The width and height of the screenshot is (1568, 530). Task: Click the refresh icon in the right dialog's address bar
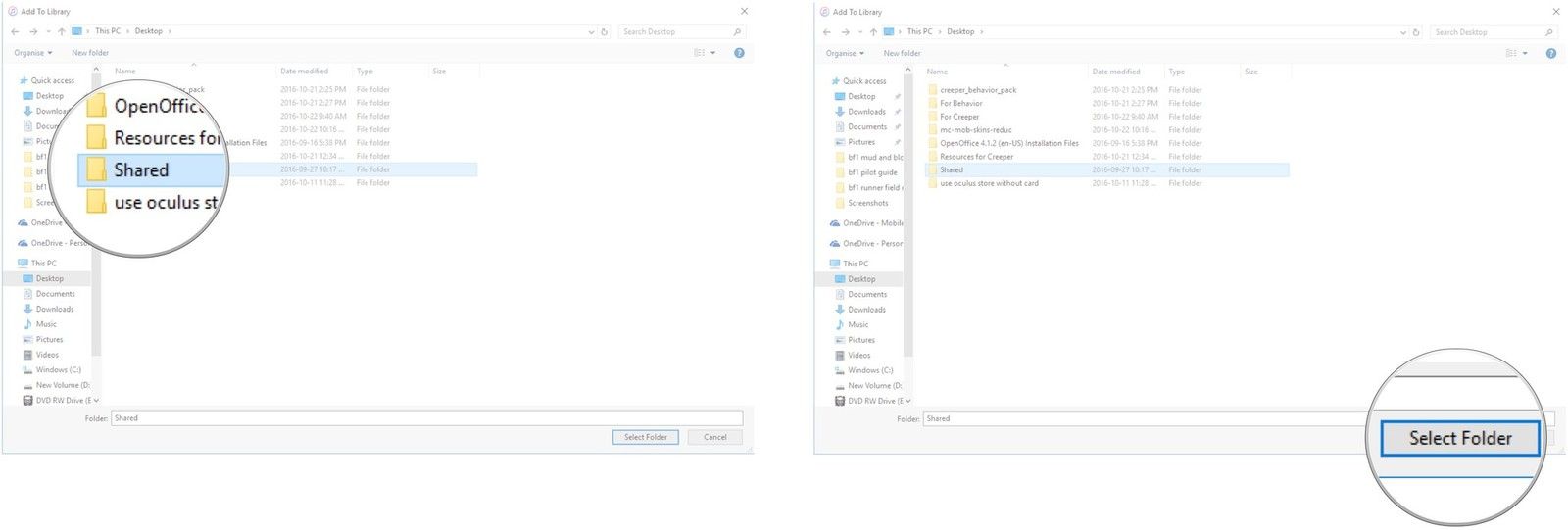click(1416, 32)
